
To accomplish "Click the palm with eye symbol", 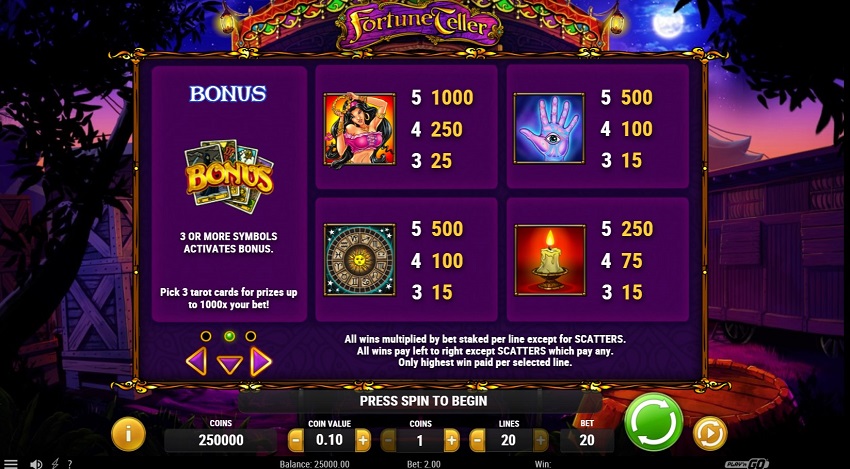I will (x=549, y=129).
